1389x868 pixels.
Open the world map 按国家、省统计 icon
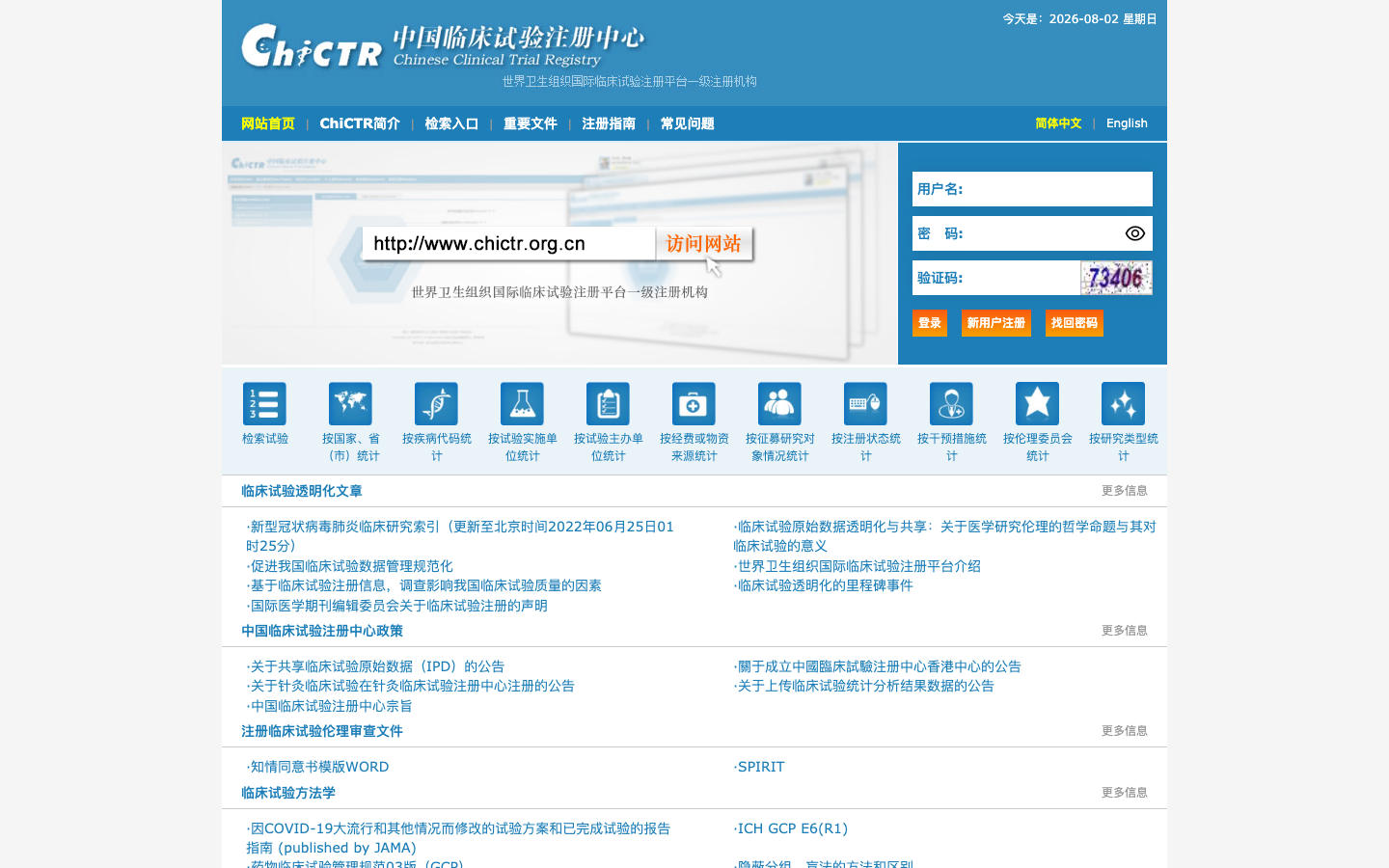tap(350, 404)
